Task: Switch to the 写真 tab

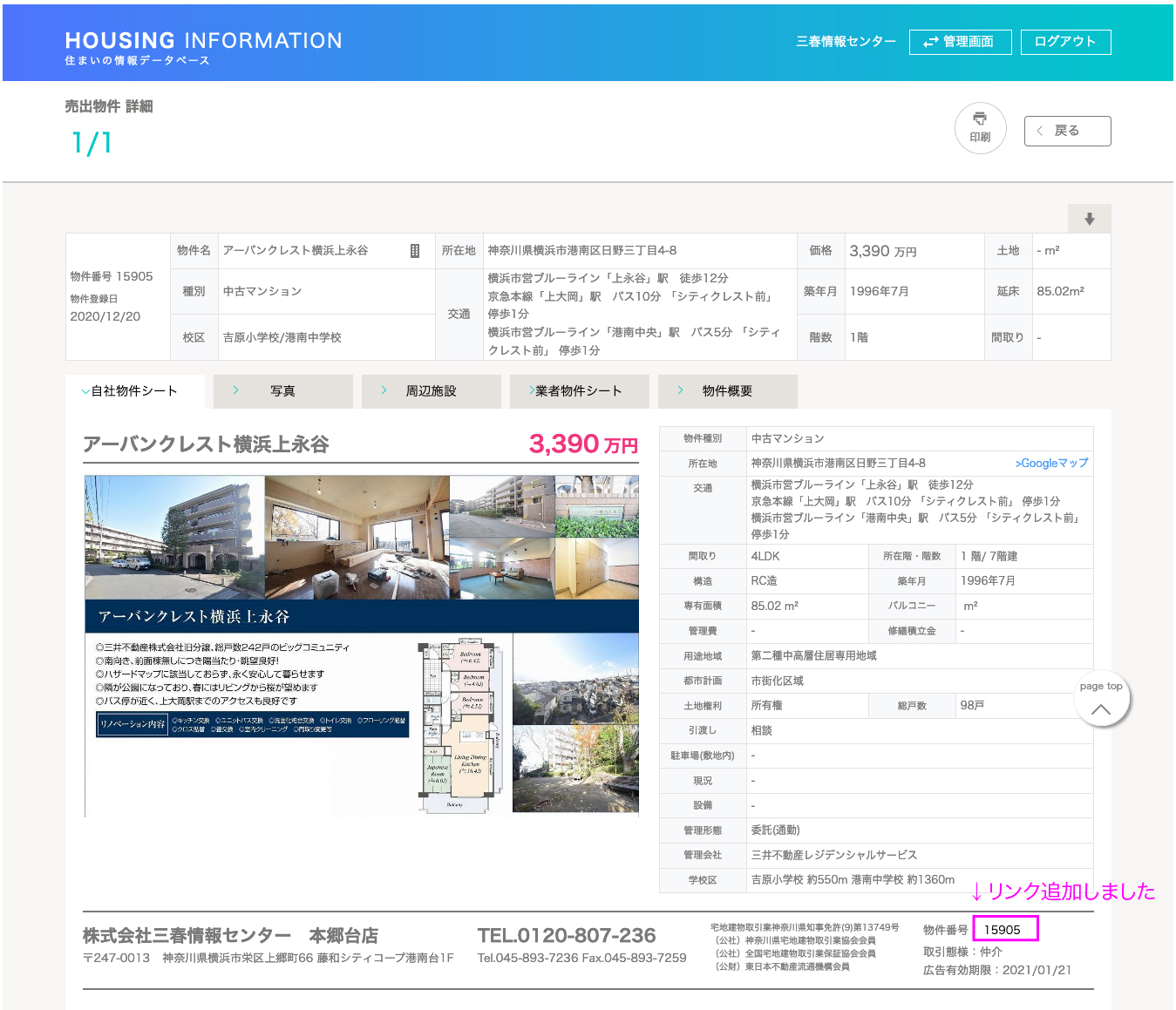Action: pos(282,391)
